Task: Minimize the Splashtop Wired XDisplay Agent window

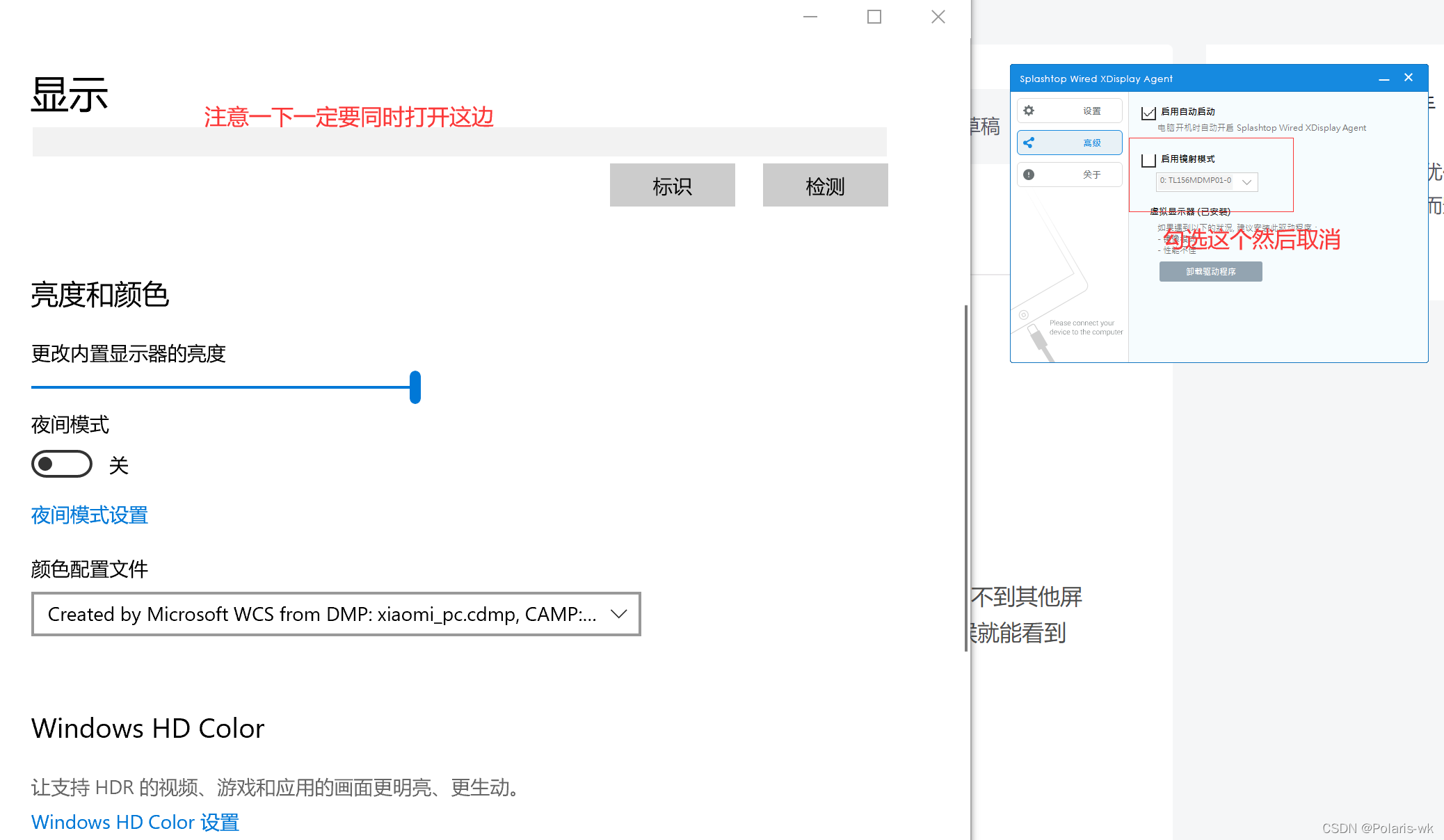Action: 1384,79
